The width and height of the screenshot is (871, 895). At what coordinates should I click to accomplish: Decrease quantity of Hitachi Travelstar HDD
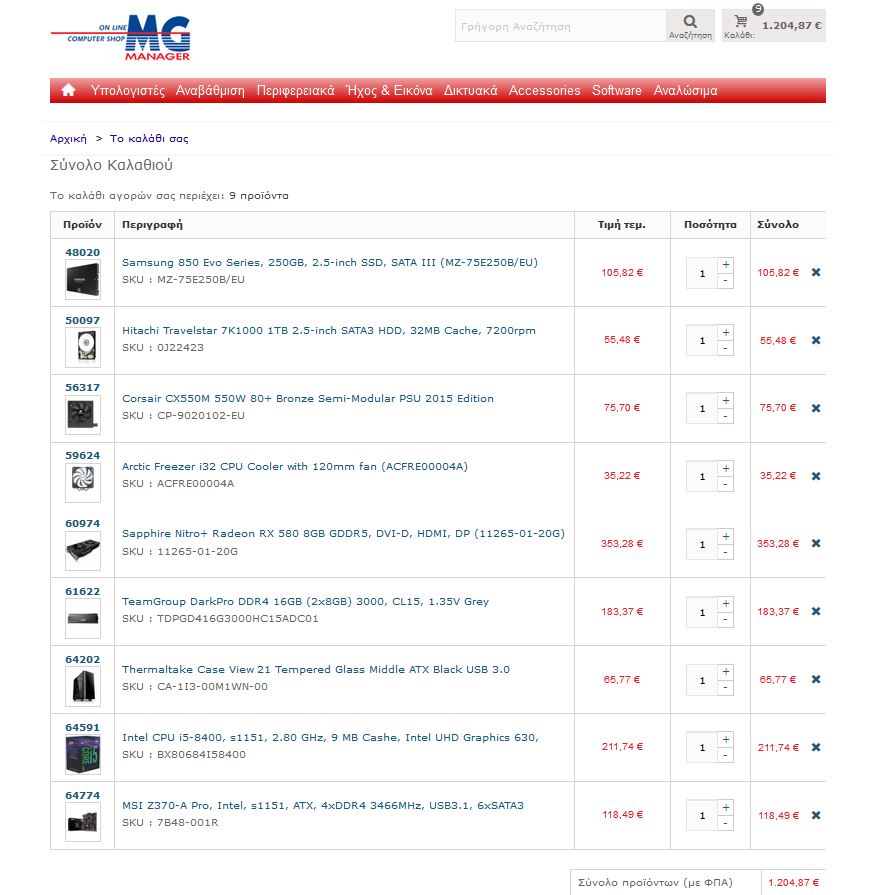pyautogui.click(x=725, y=349)
